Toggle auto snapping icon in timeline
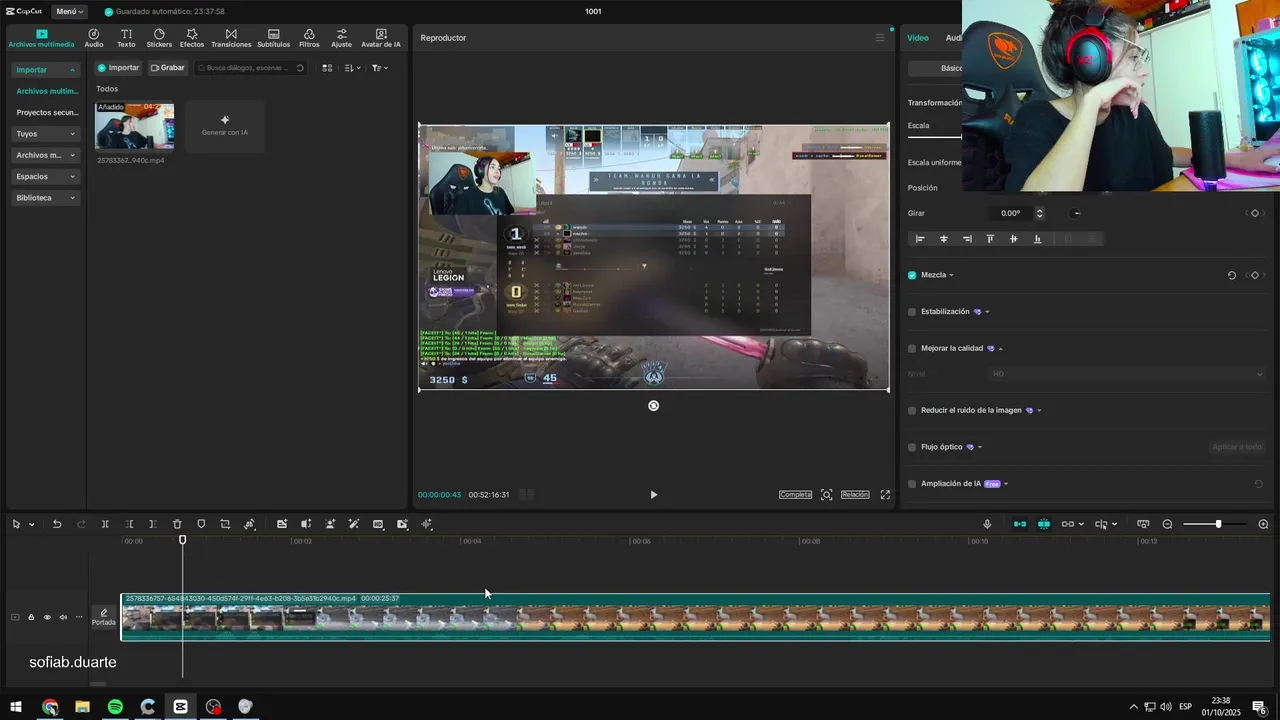Viewport: 1280px width, 720px height. pos(1044,524)
